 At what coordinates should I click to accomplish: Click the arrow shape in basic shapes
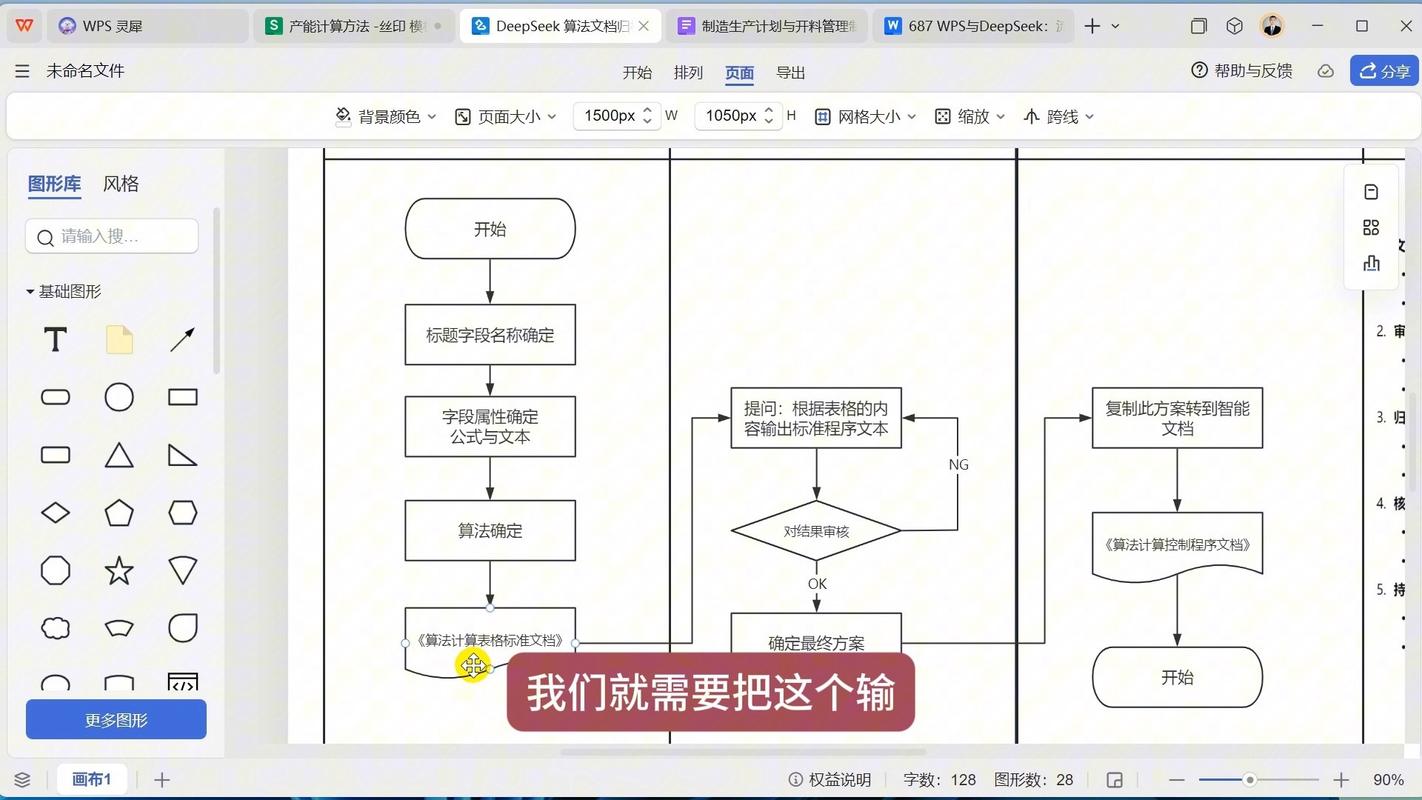point(182,340)
